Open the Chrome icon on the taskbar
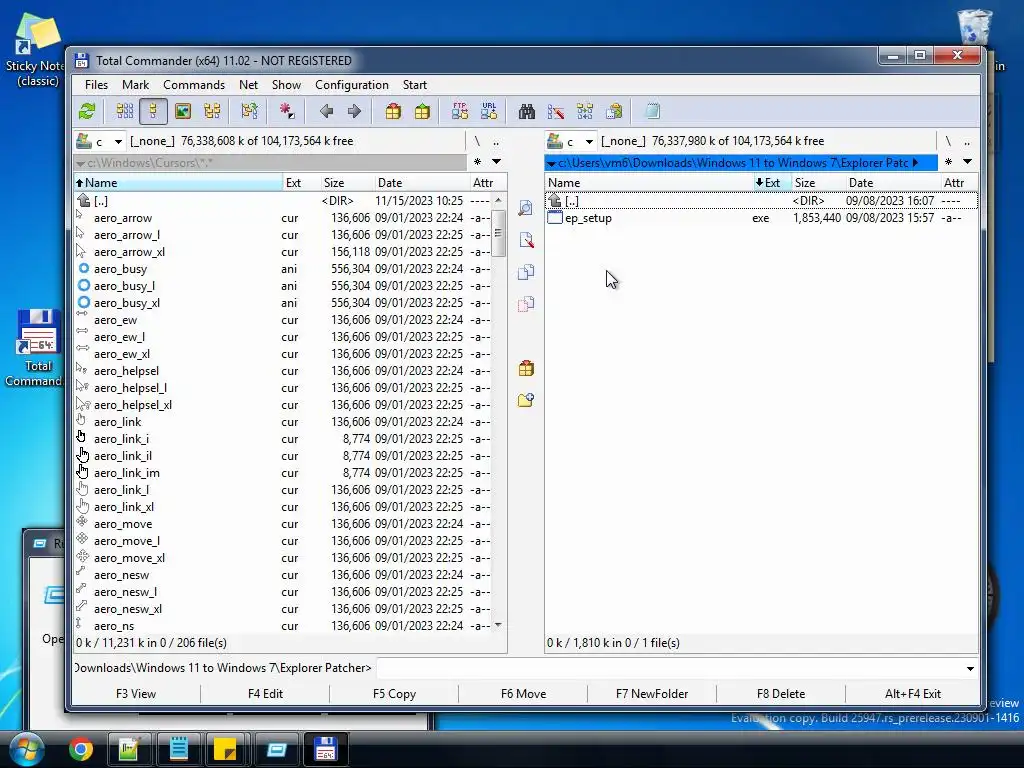This screenshot has width=1024, height=768. click(x=81, y=749)
